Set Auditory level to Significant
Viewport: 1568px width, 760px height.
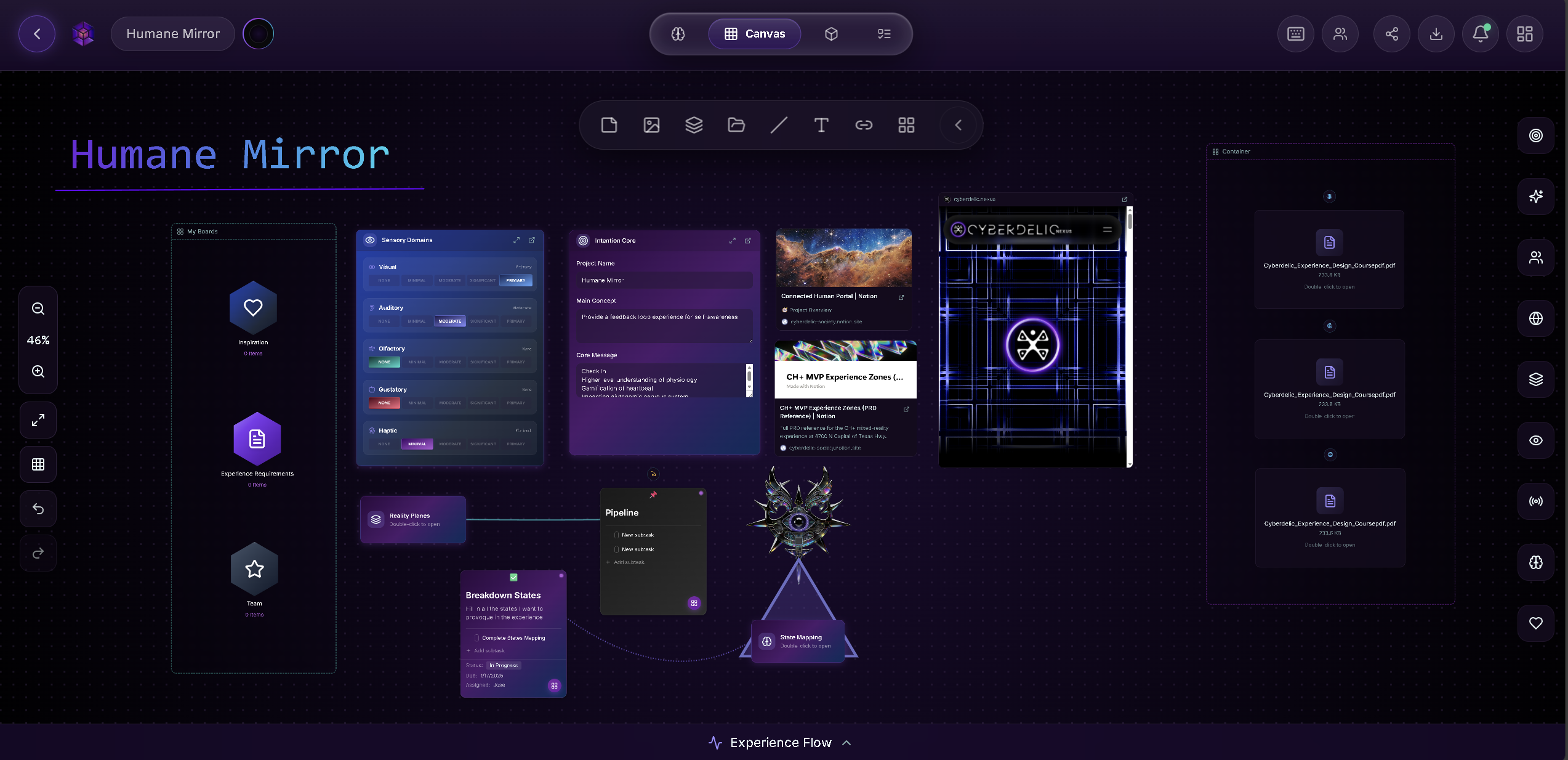click(483, 321)
